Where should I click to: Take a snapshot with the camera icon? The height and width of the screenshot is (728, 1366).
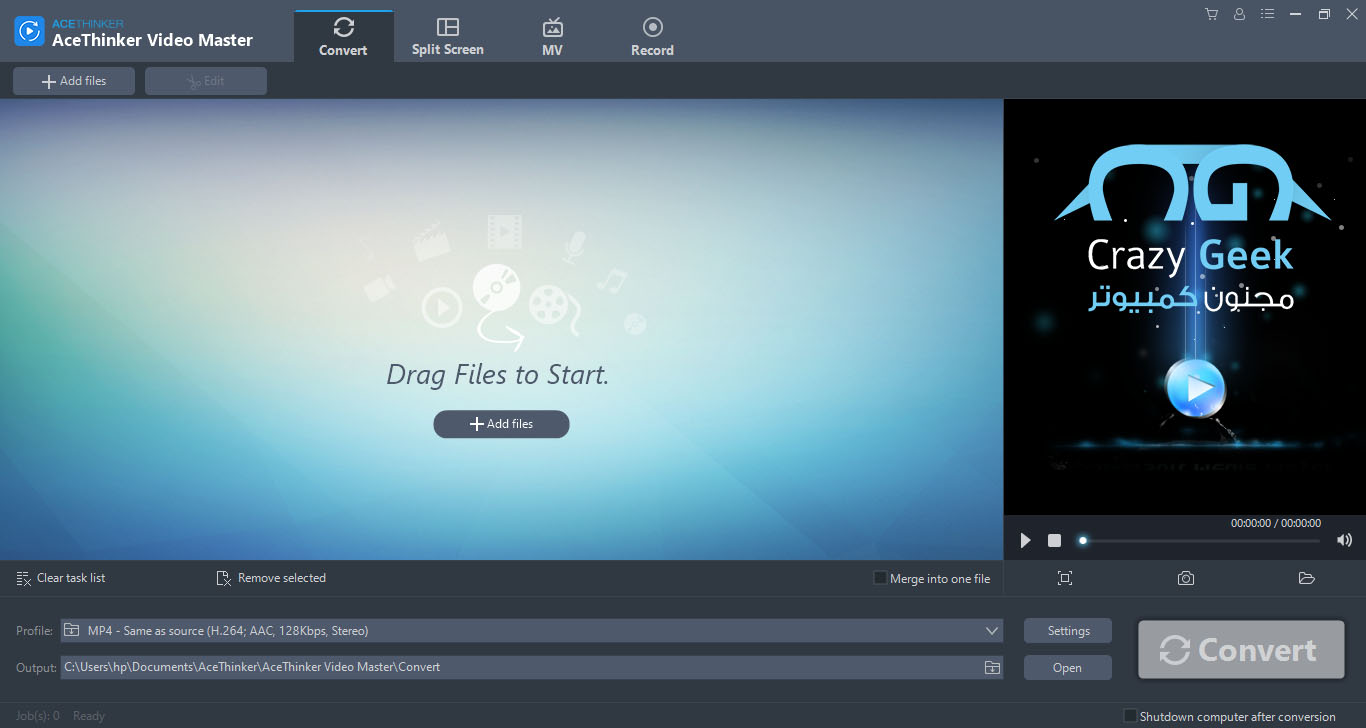1185,578
